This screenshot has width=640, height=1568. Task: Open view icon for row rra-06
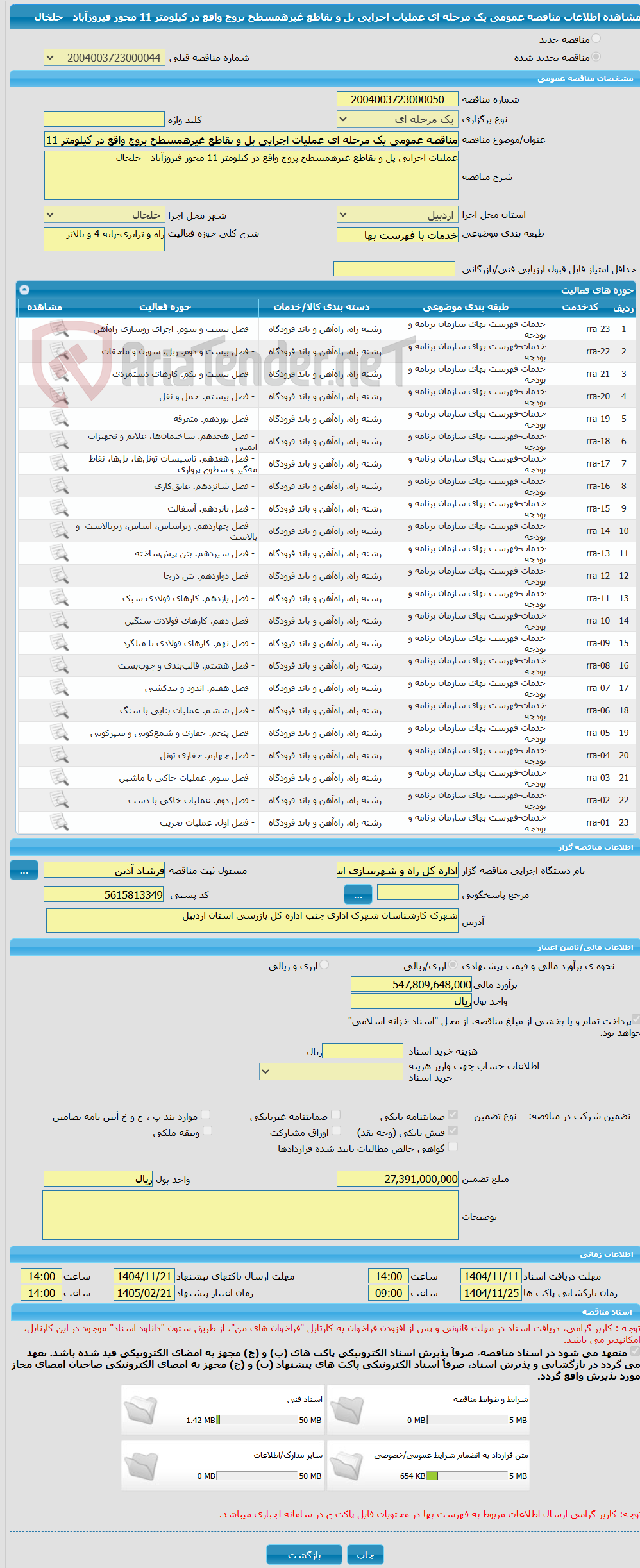pos(59,710)
